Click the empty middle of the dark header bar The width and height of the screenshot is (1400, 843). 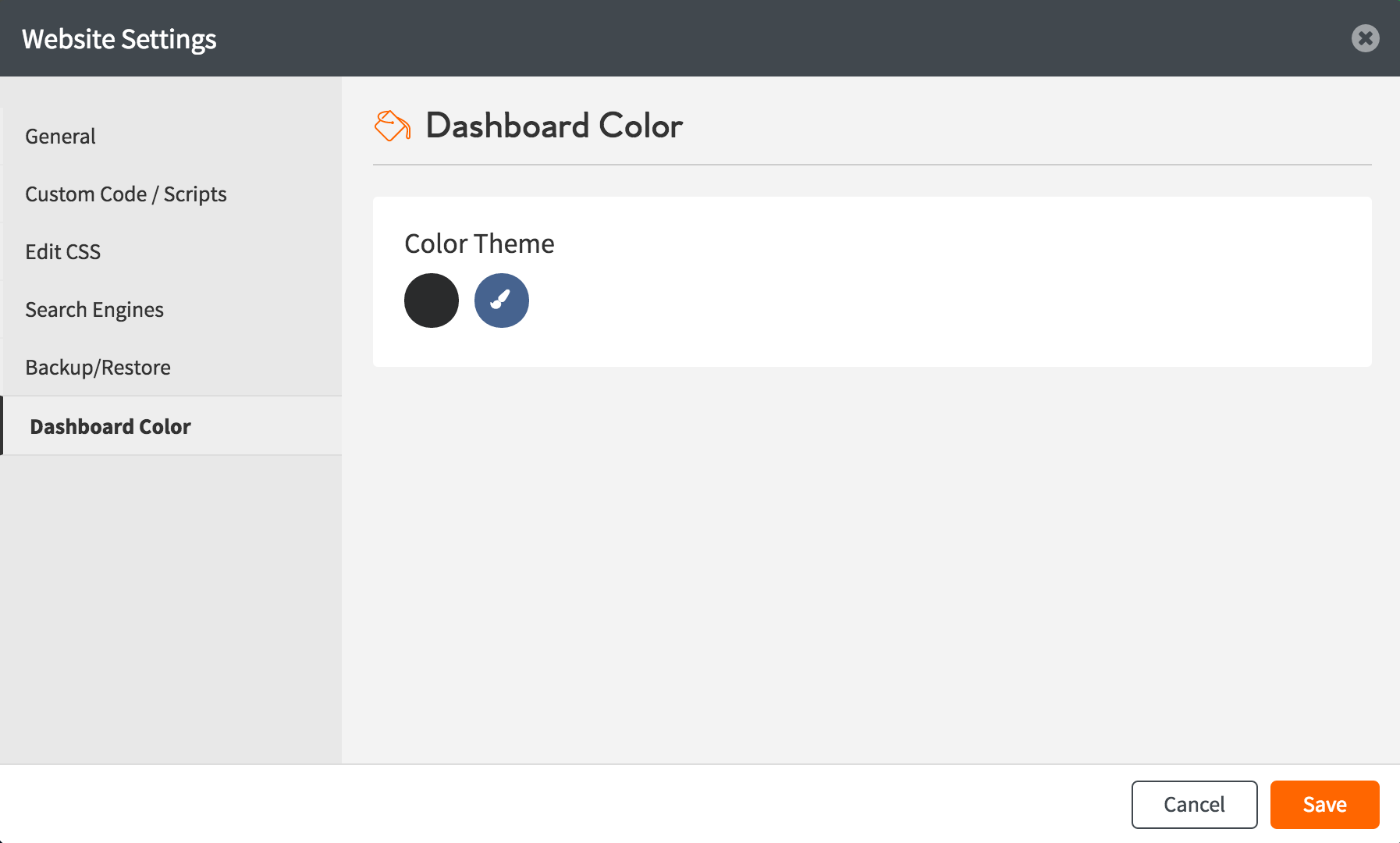(702, 38)
